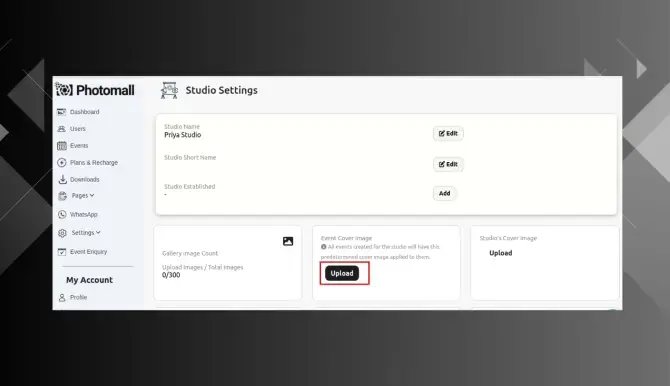Screen dimensions: 670x386
Task: Open Profile under My Account
Action: click(79, 298)
